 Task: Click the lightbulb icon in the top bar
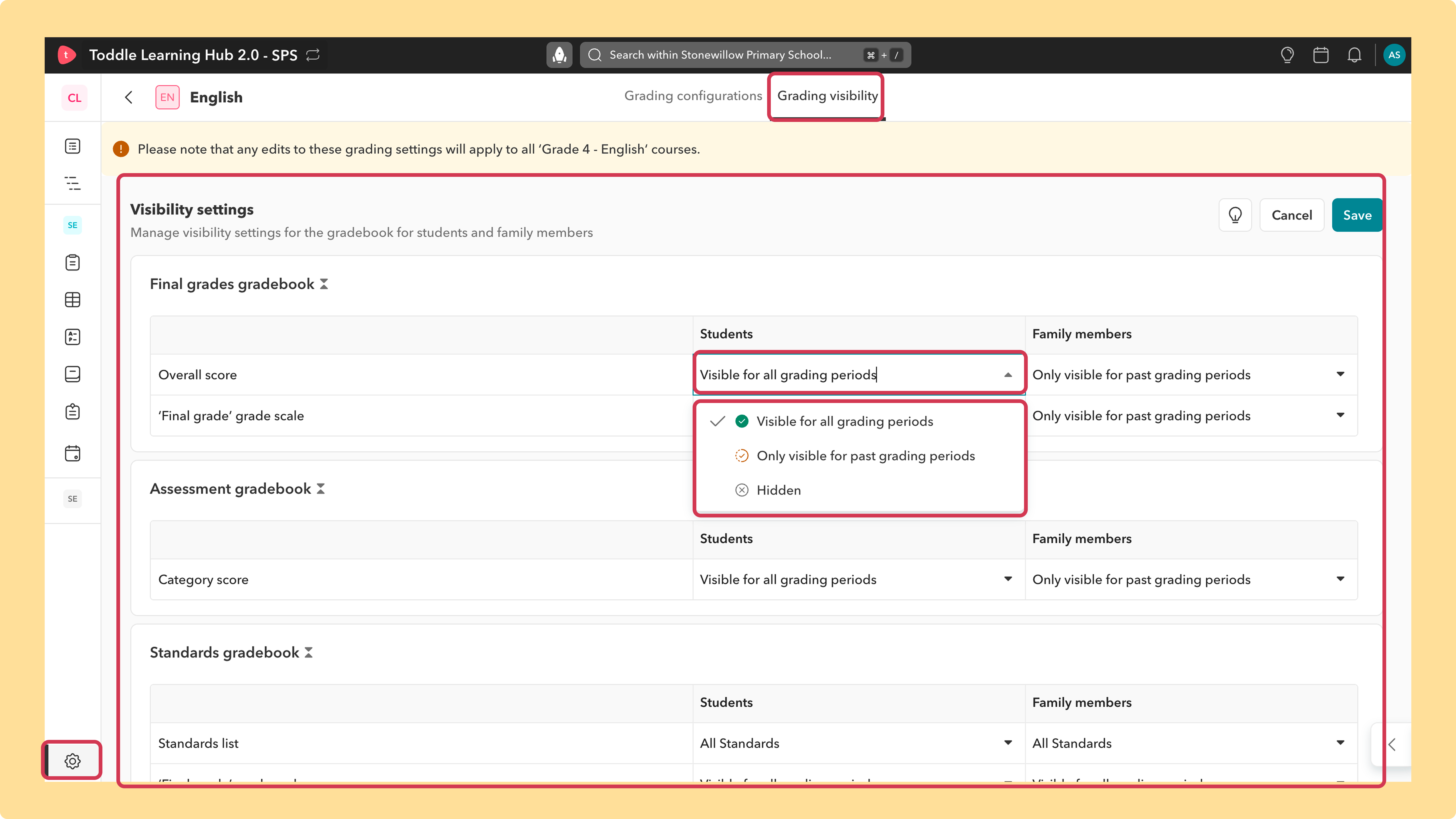pos(1287,55)
